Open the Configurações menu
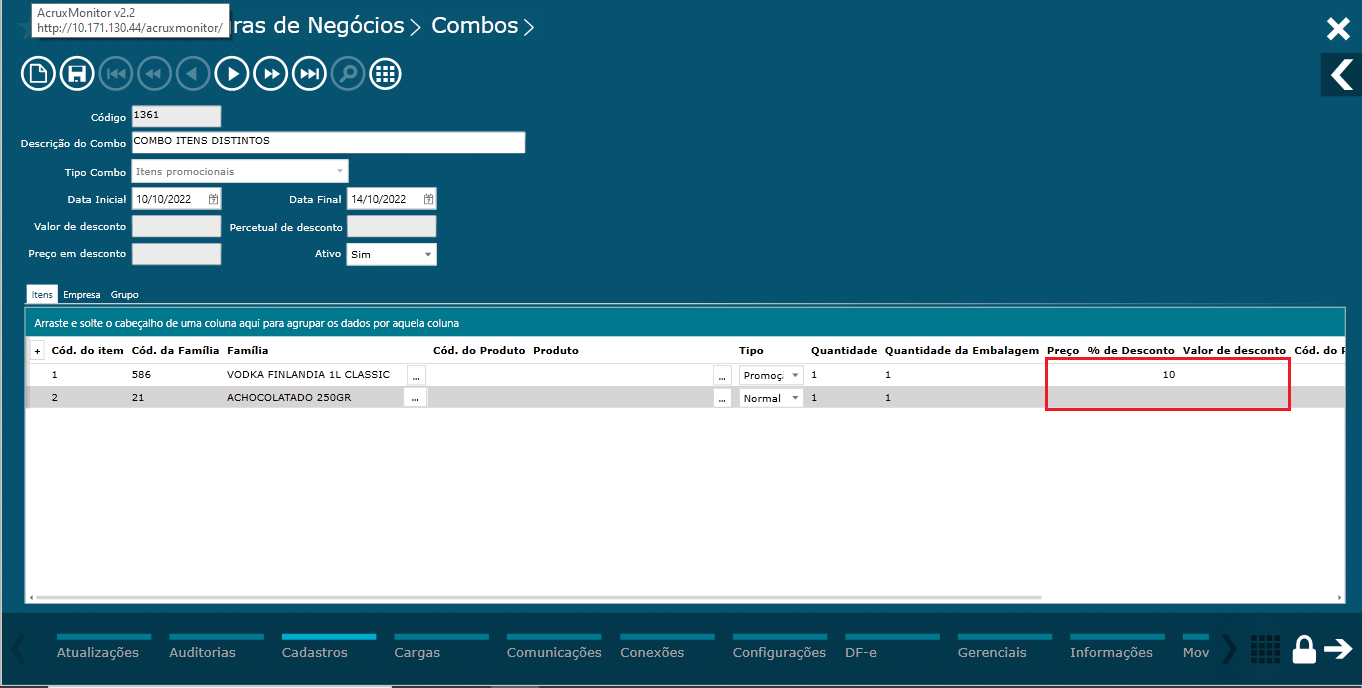 click(779, 652)
